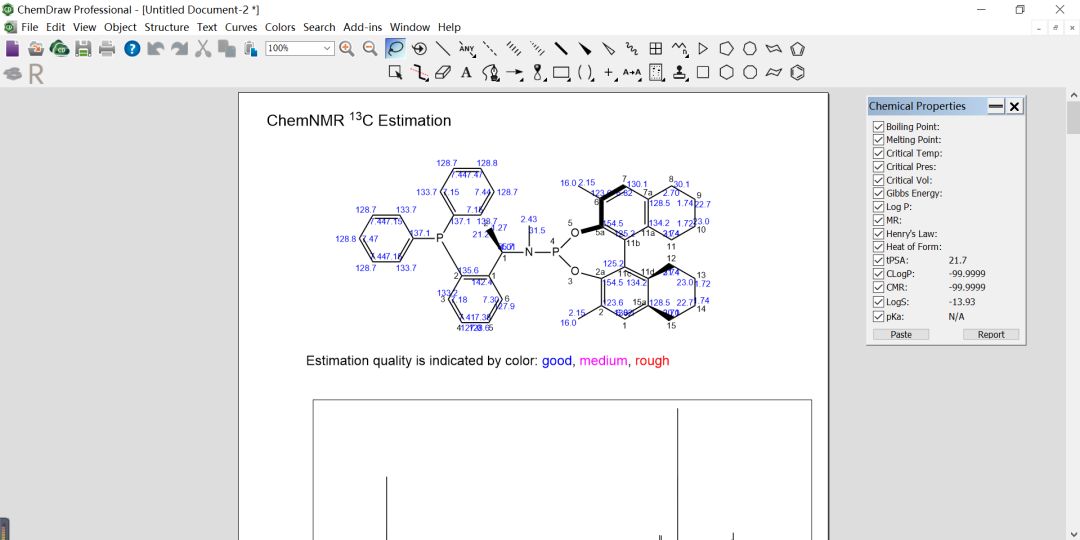Copy selection using the copy icon
Image resolution: width=1080 pixels, height=540 pixels.
coord(226,48)
